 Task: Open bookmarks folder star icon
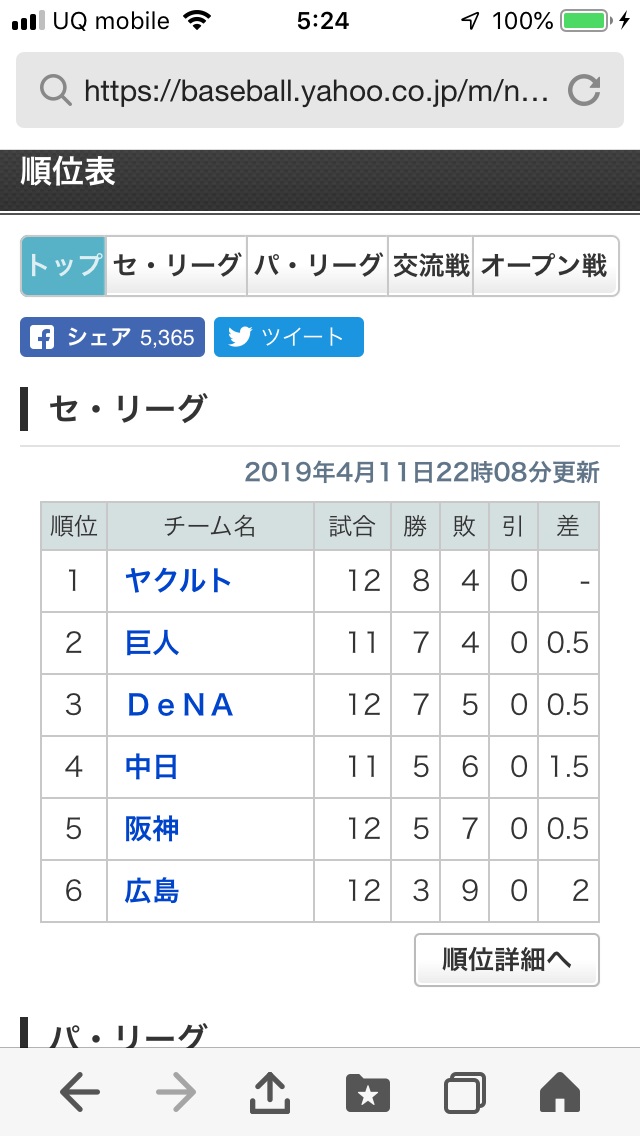(x=368, y=1093)
